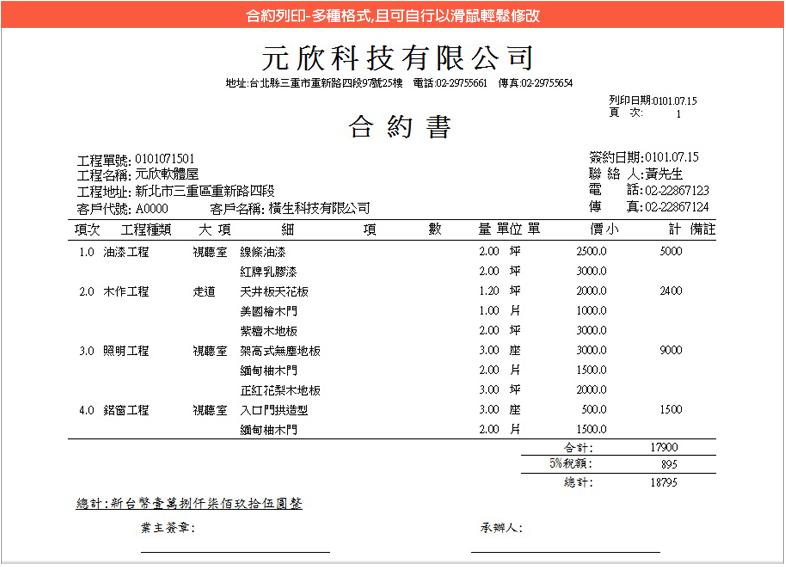This screenshot has width=786, height=567.
Task: Click the 元欣科技有限公司 company header
Action: coord(398,57)
